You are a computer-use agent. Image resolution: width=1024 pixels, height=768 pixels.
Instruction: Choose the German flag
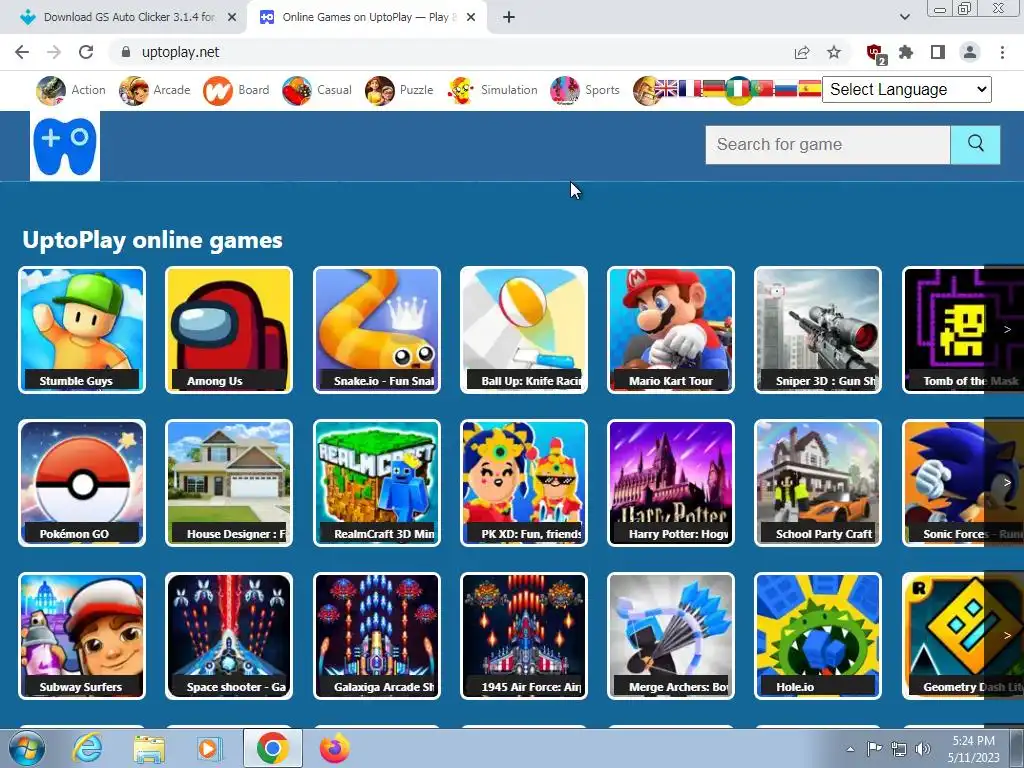click(713, 88)
